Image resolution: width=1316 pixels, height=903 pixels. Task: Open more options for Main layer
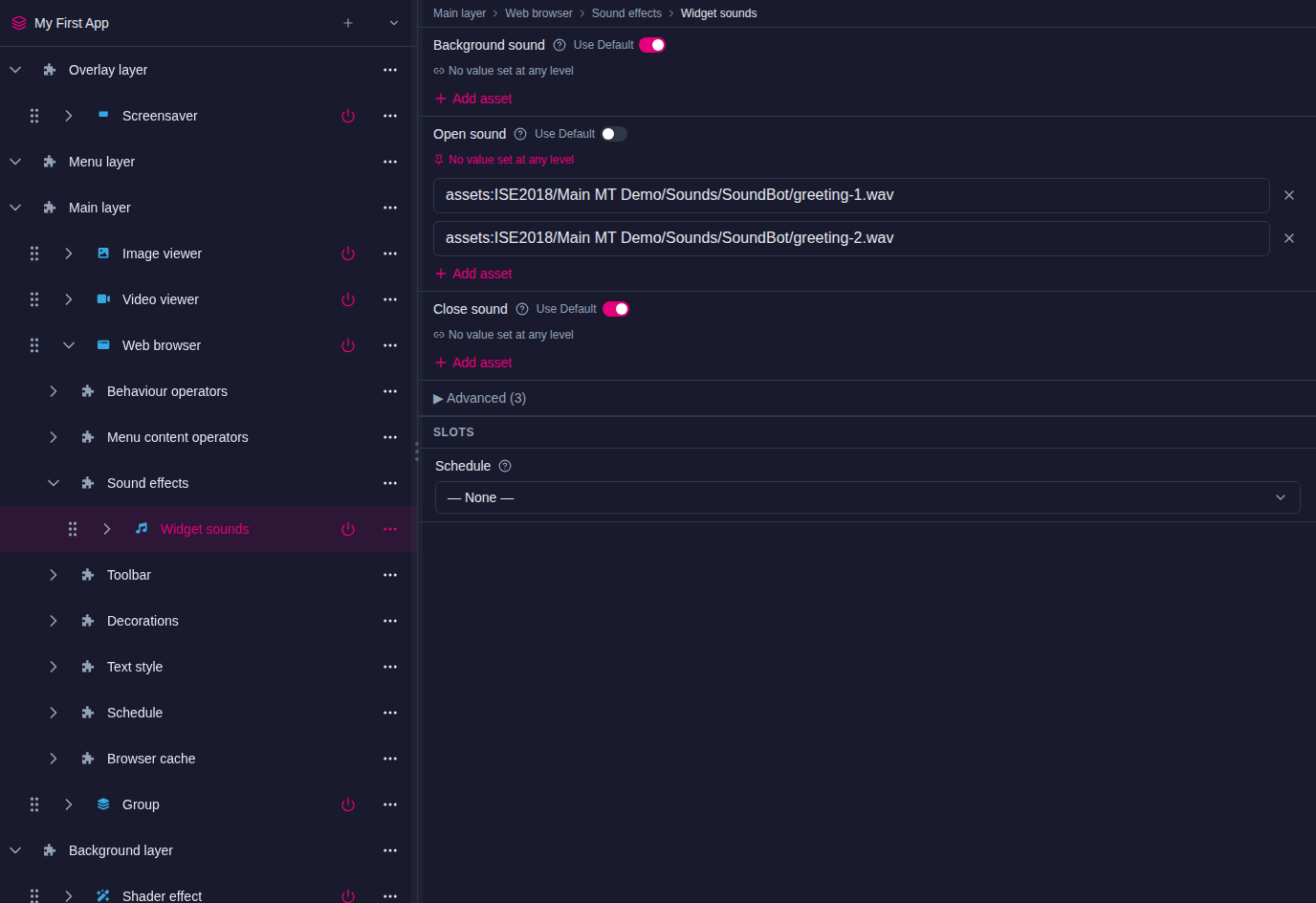390,208
